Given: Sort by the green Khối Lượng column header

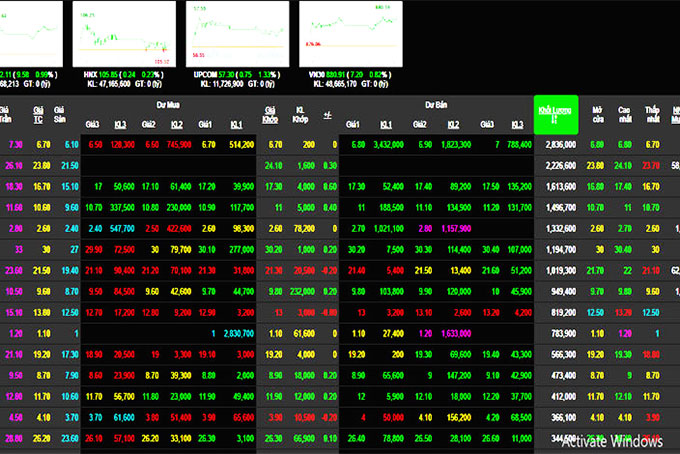Looking at the screenshot, I should [x=555, y=115].
